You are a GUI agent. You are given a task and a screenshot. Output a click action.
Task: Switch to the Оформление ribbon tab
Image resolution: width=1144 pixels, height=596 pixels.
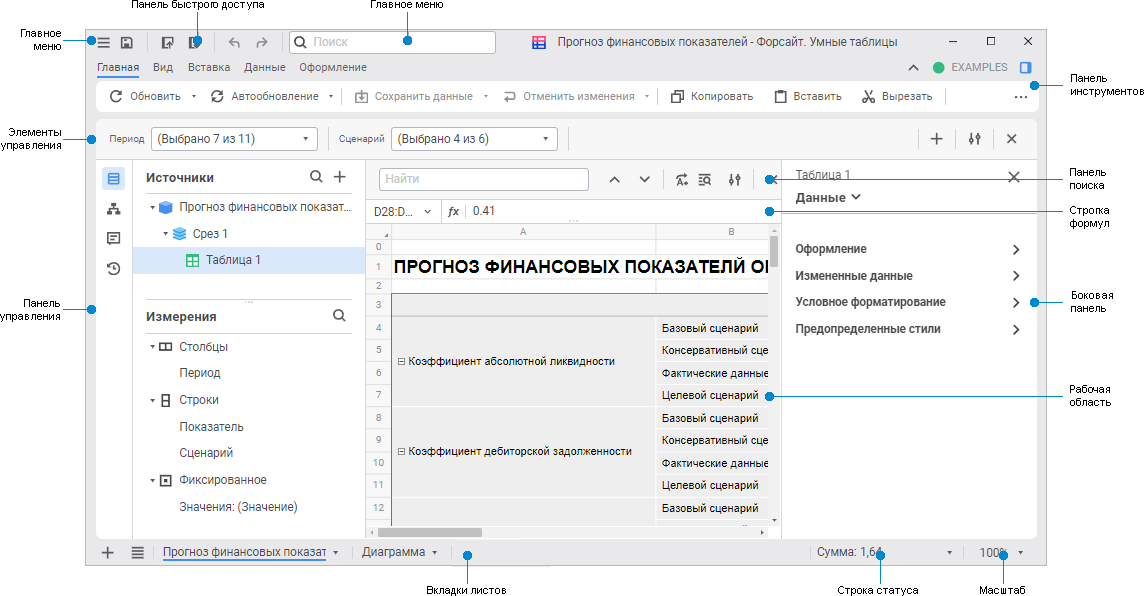[x=333, y=67]
